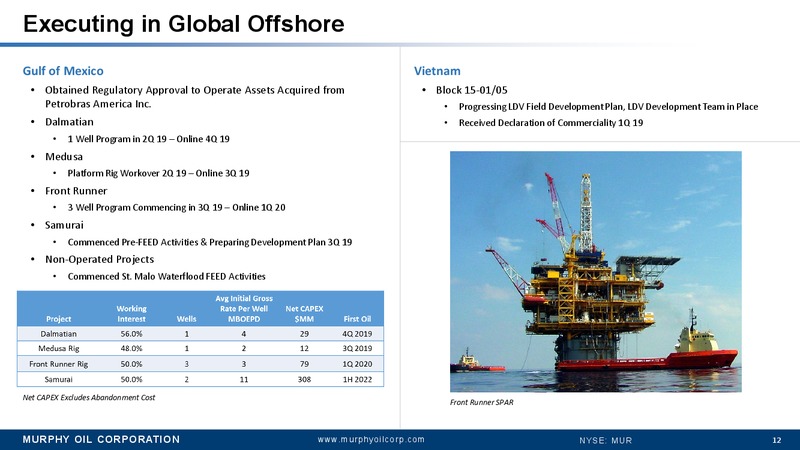
Task: Click the '56.0%' working interest cell
Action: [131, 334]
